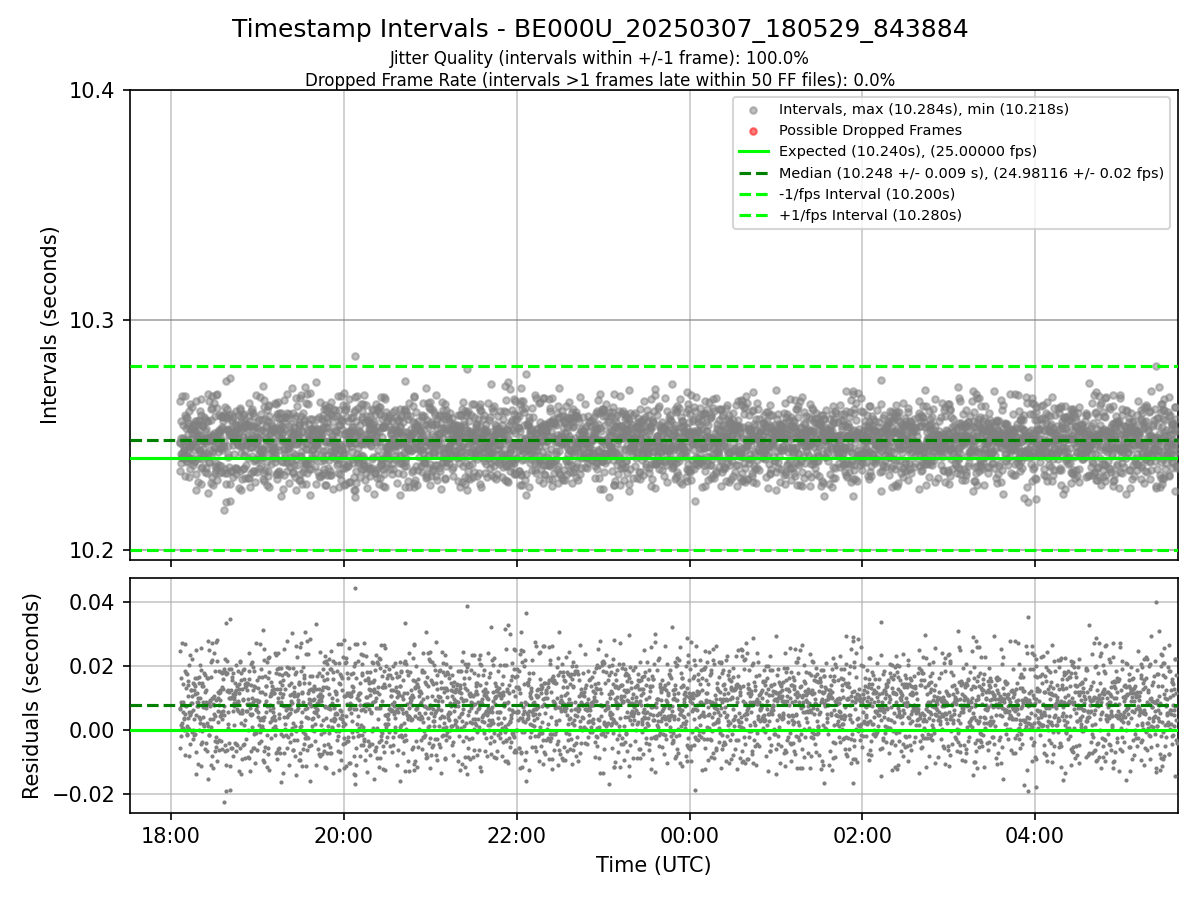Select legend entry 'Possible Dropped Frames'

click(870, 130)
